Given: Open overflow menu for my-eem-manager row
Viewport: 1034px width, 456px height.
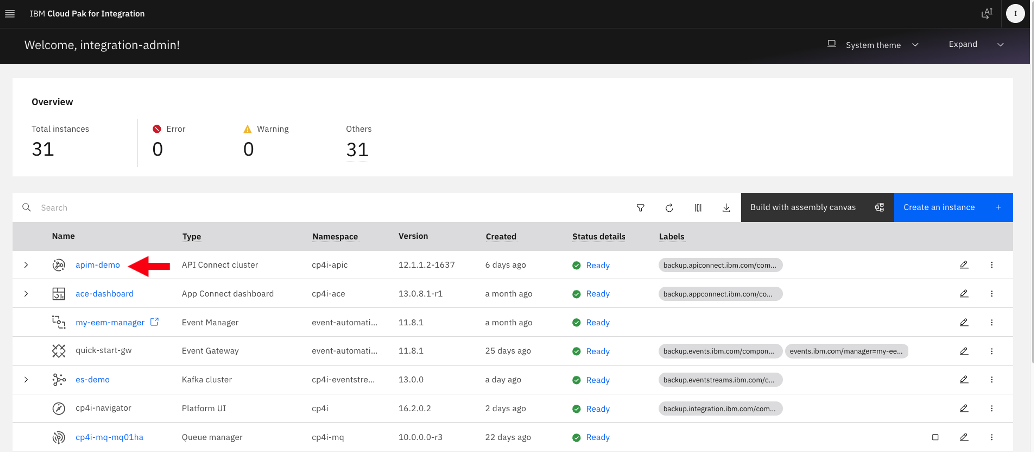Looking at the screenshot, I should pyautogui.click(x=991, y=323).
